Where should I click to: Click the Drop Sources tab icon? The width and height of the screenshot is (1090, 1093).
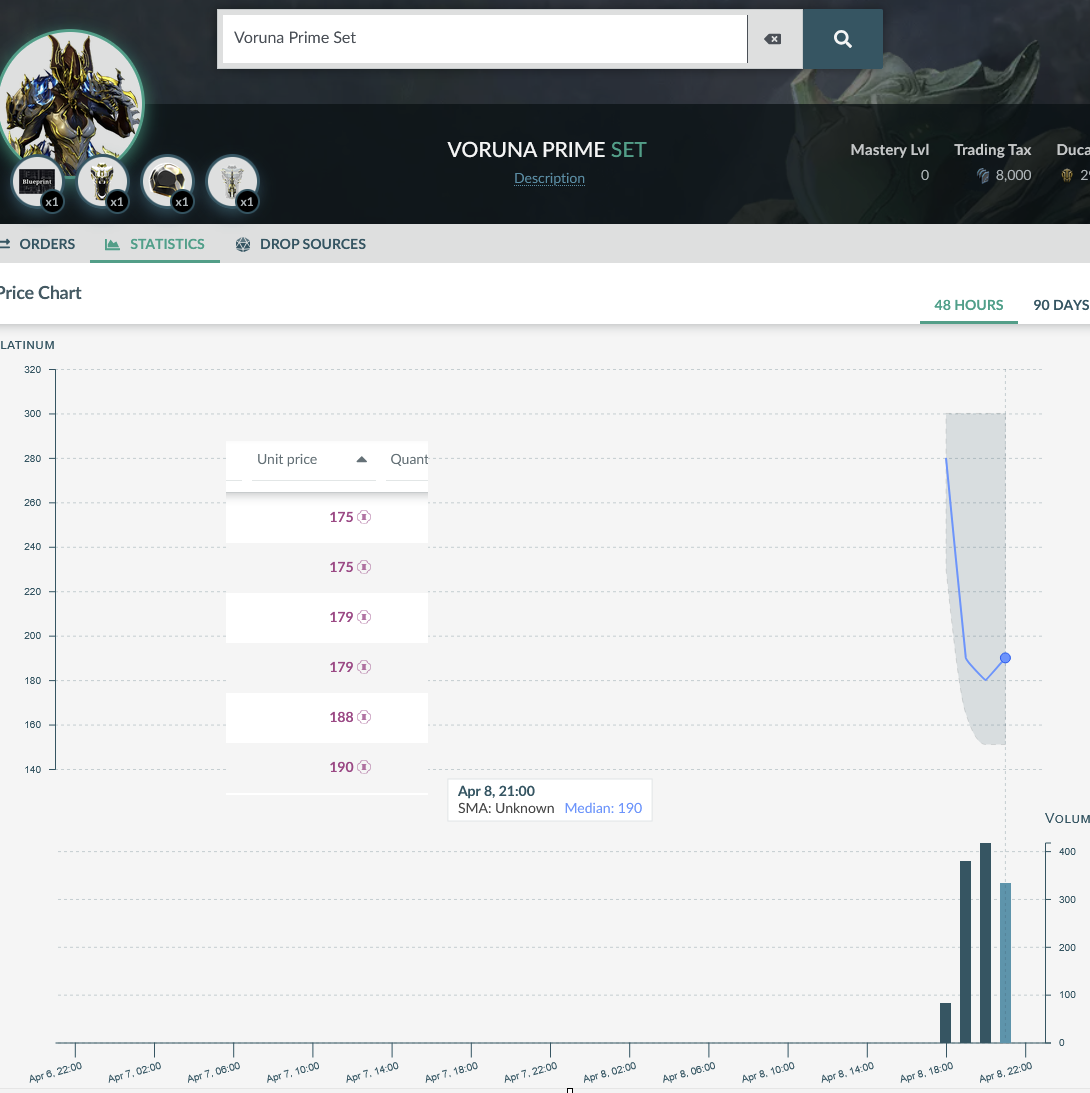pos(243,244)
